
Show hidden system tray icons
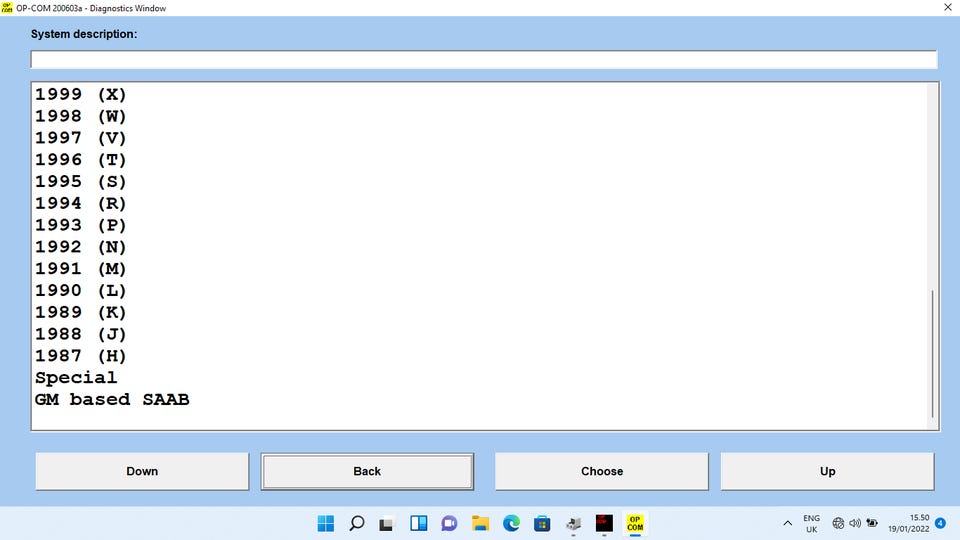tap(787, 523)
